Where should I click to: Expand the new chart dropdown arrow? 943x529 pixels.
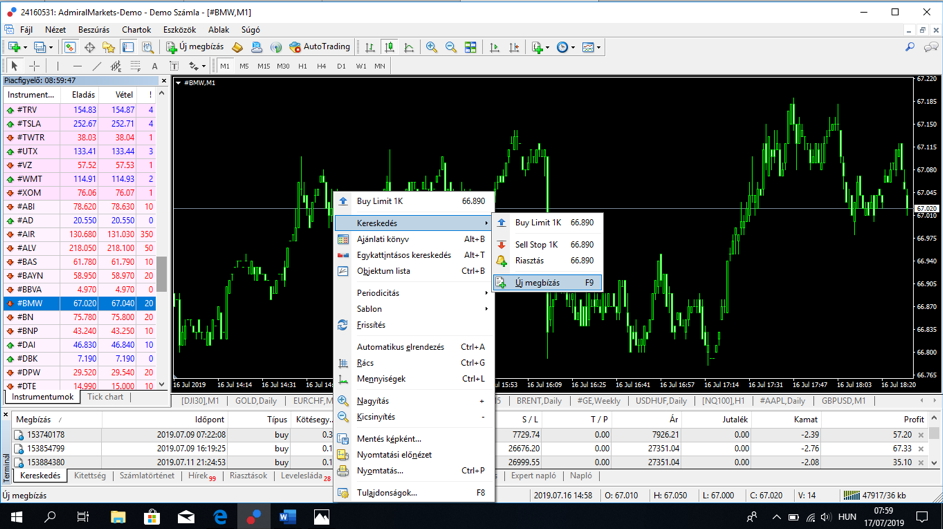(25, 47)
